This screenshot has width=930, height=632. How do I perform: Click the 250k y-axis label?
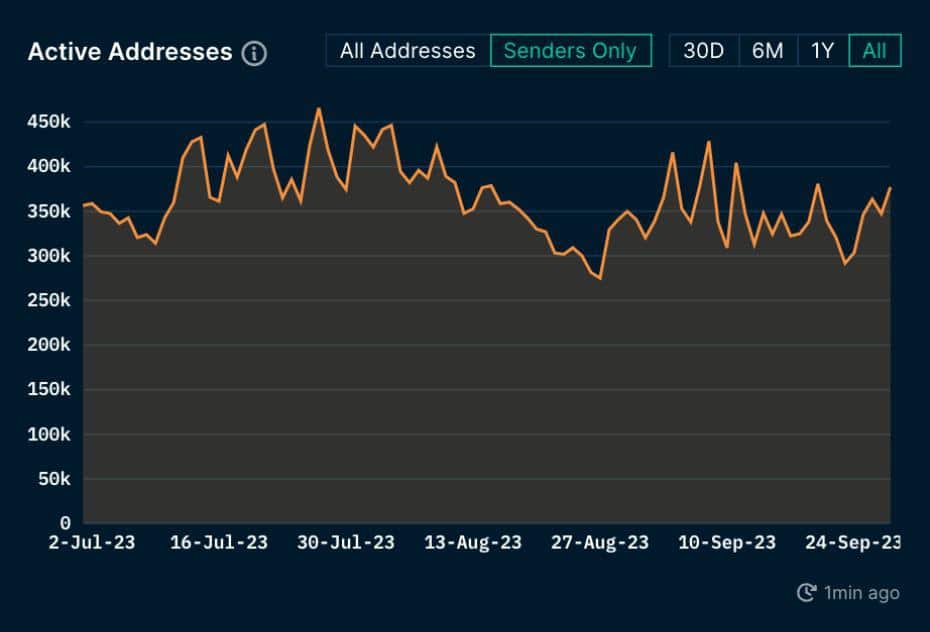click(x=49, y=301)
